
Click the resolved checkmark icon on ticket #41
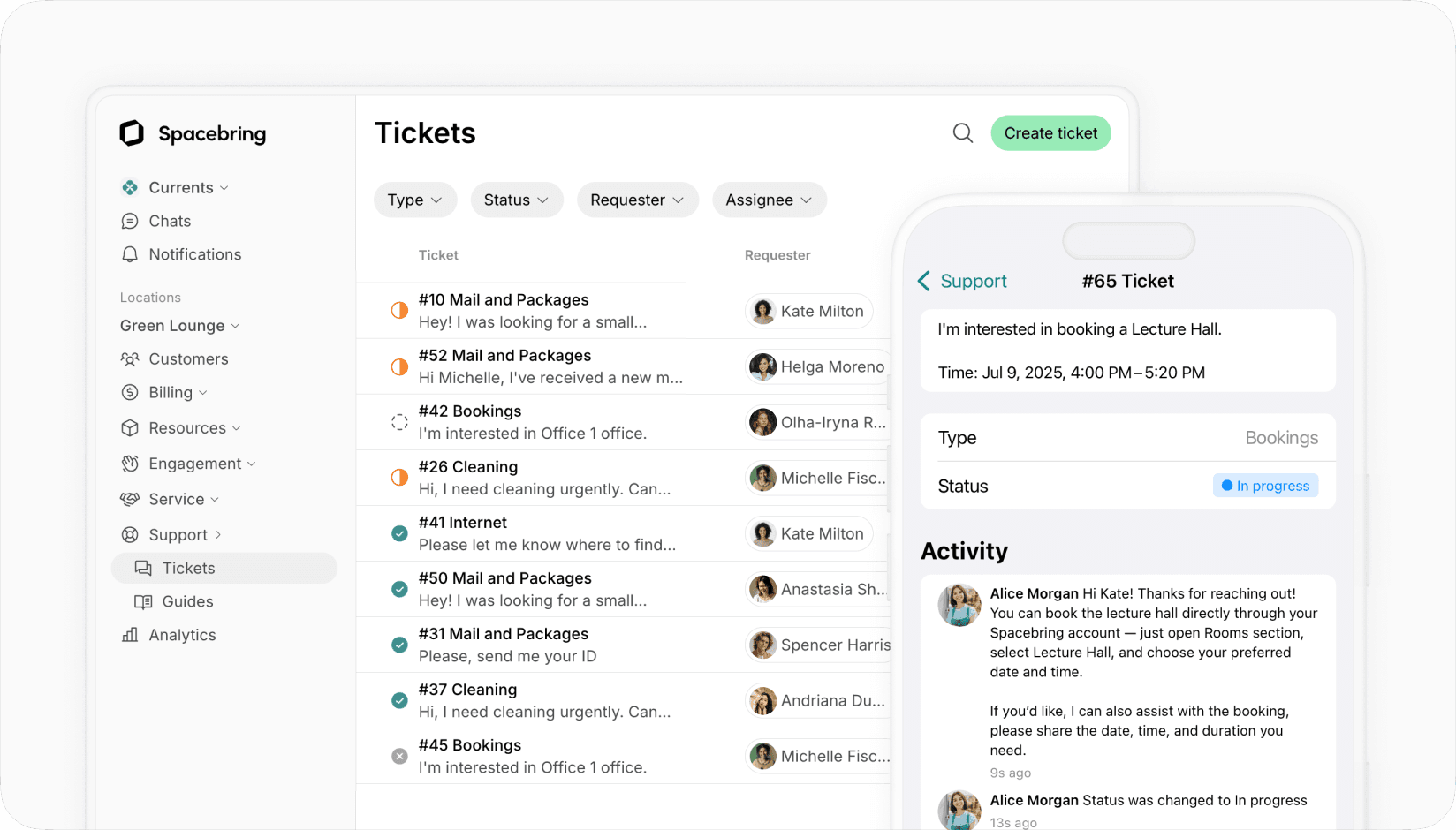[399, 533]
